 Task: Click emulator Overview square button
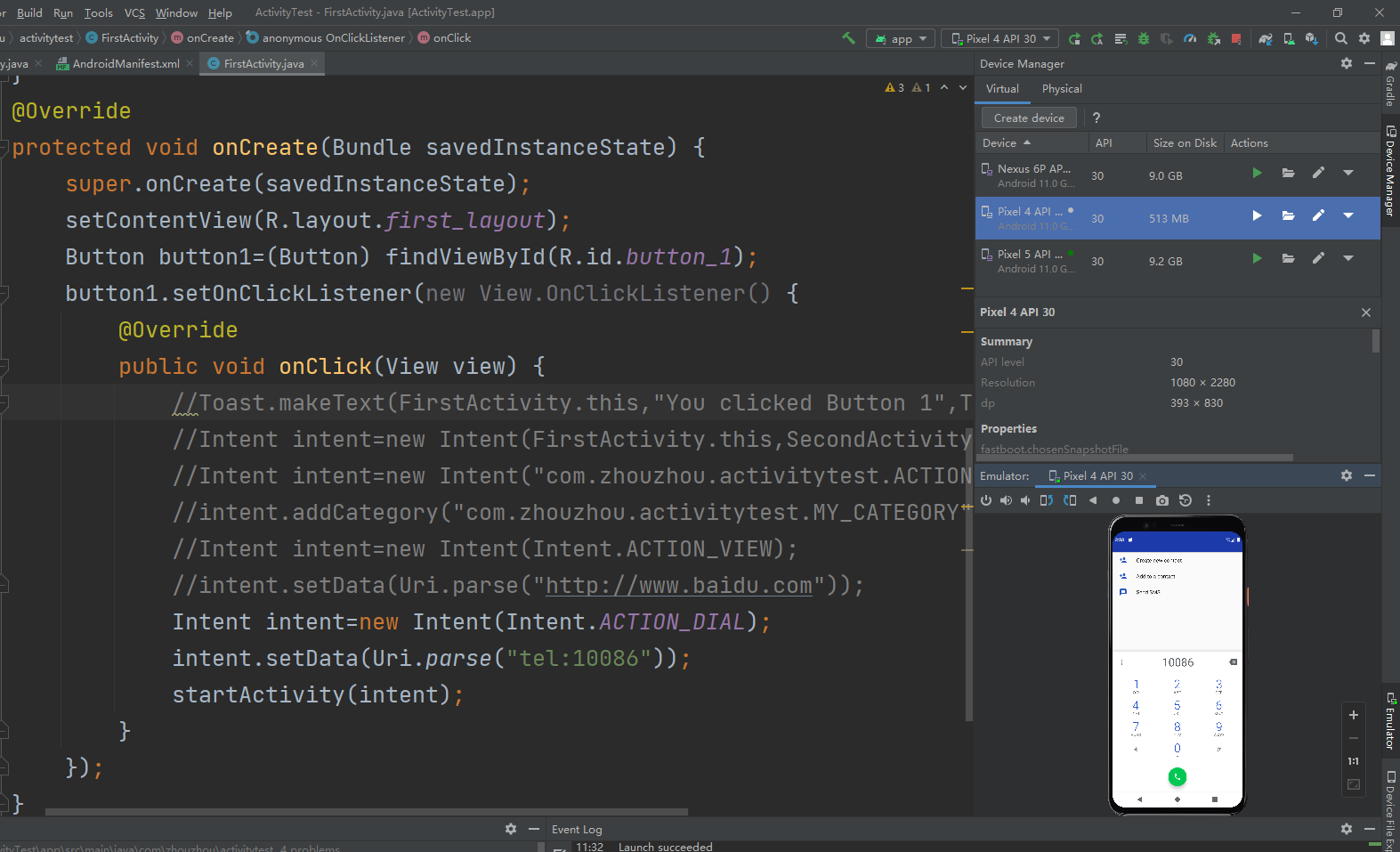pos(1139,500)
